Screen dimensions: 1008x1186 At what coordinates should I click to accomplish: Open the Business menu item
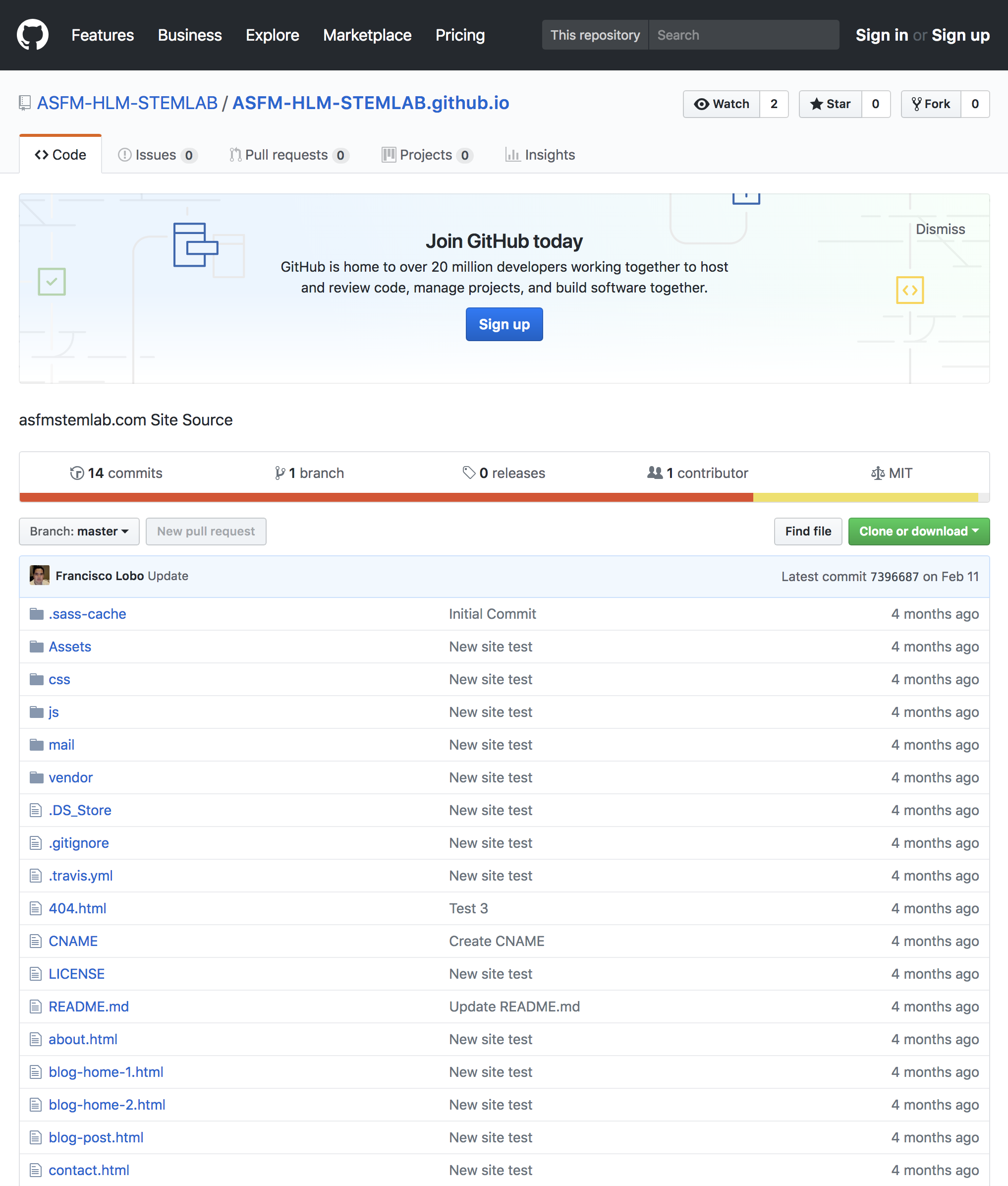tap(190, 35)
